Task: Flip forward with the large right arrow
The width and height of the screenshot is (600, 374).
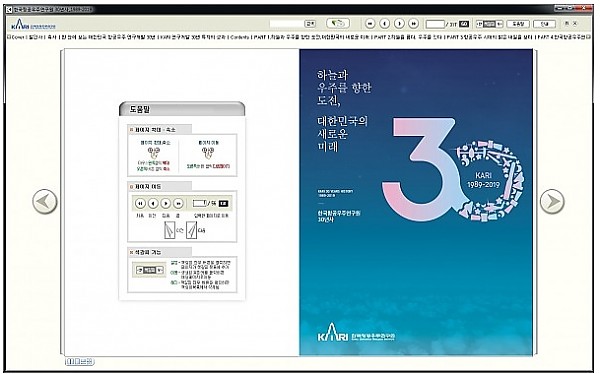Action: click(552, 202)
